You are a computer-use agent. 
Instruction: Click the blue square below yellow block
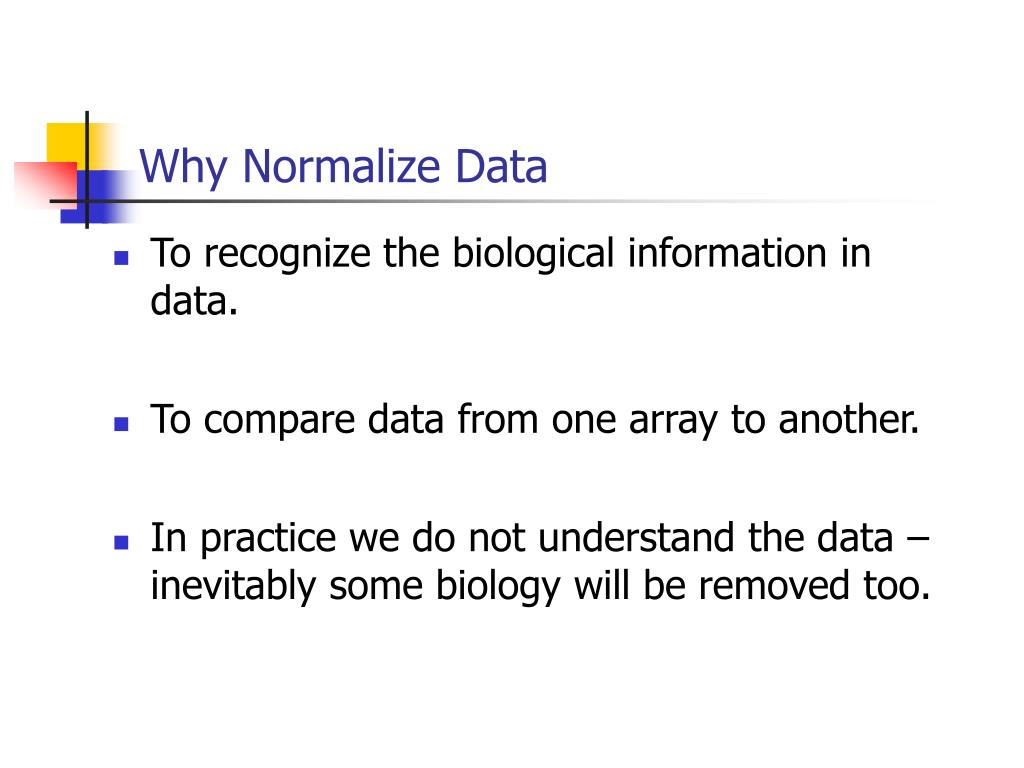[91, 197]
